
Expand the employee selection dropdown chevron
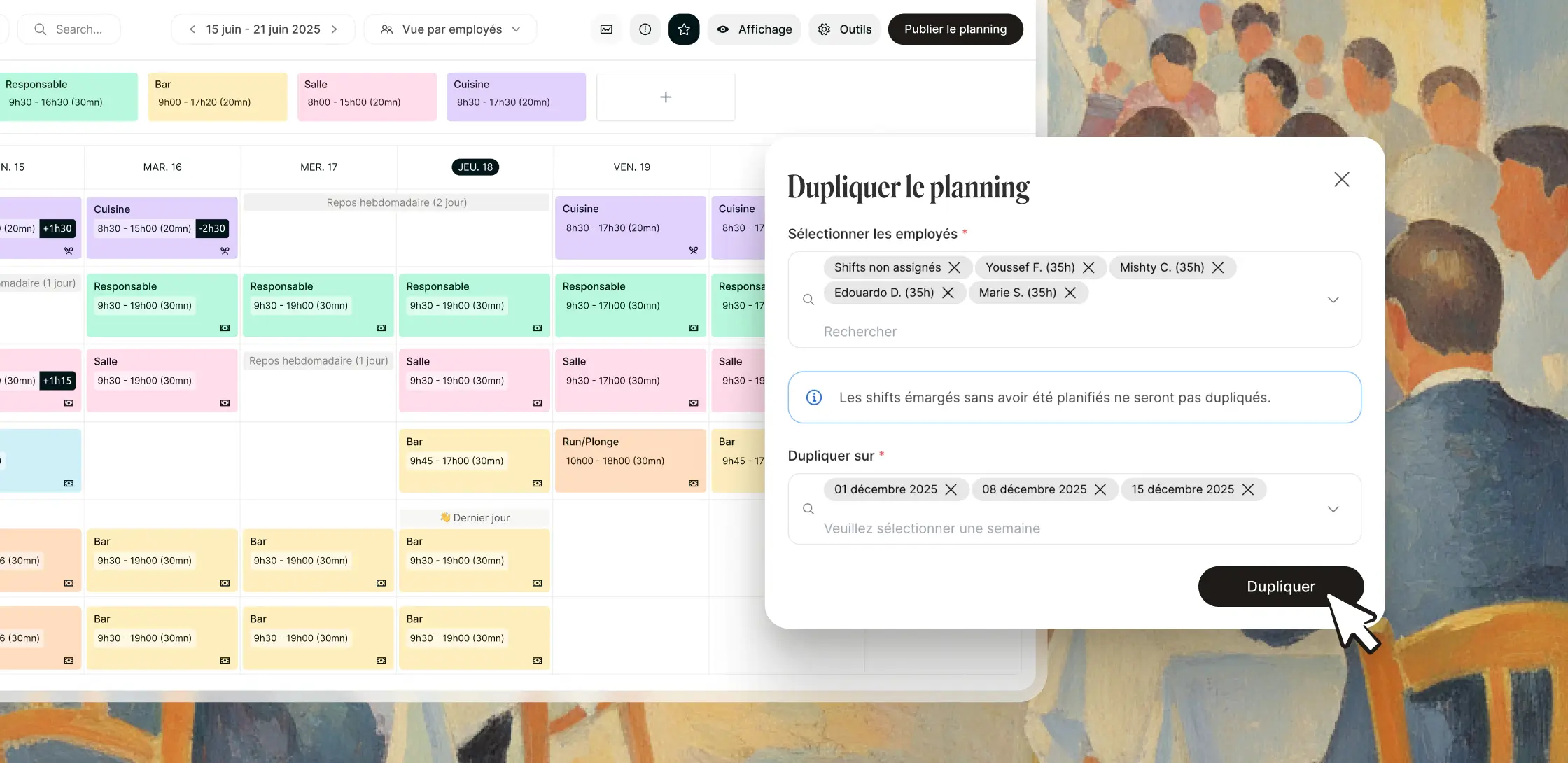coord(1333,300)
